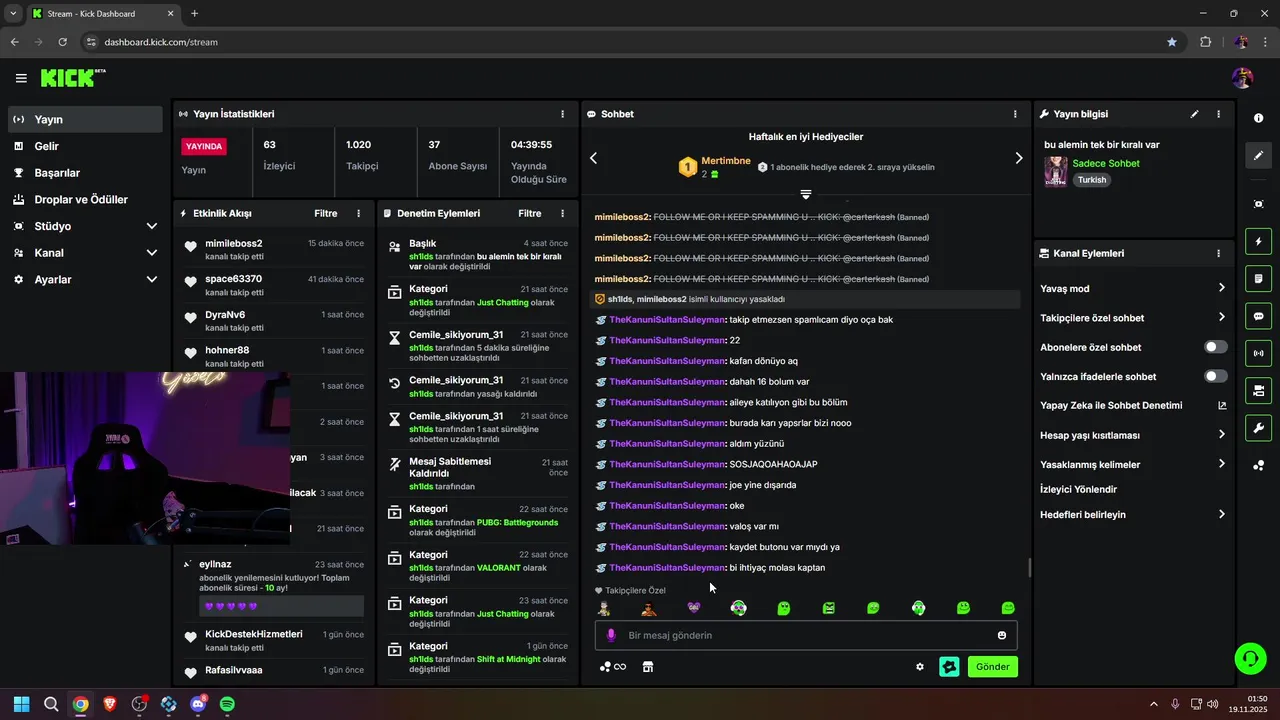Image resolution: width=1280 pixels, height=720 pixels.
Task: Open Discord from the taskbar
Action: 198,704
